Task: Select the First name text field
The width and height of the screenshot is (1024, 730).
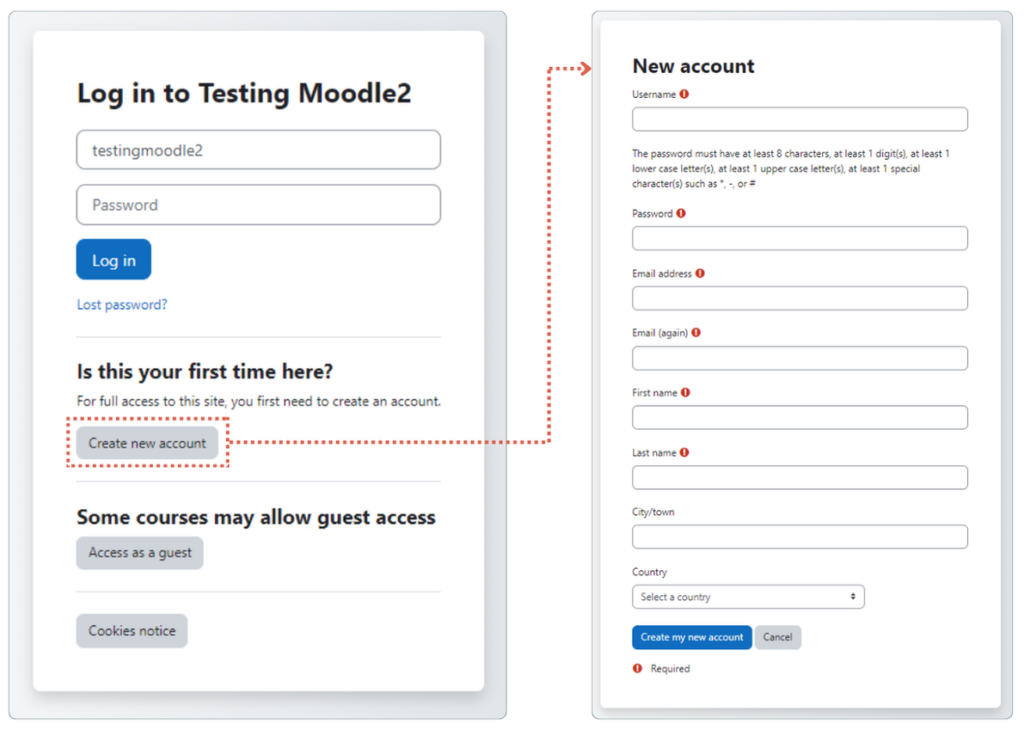Action: click(798, 417)
